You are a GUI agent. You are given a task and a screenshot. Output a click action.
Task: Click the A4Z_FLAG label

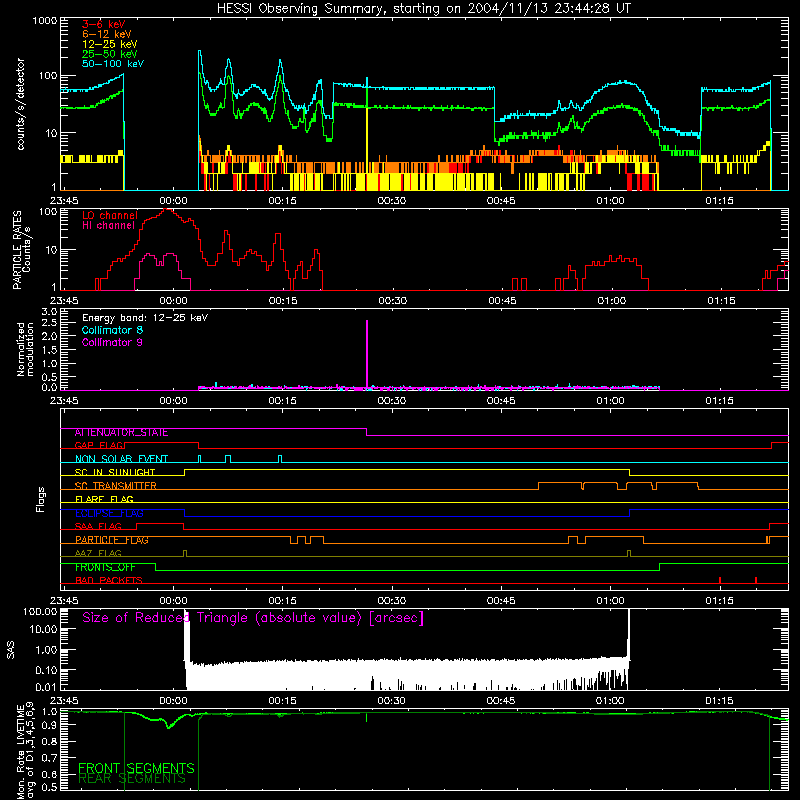[98, 554]
